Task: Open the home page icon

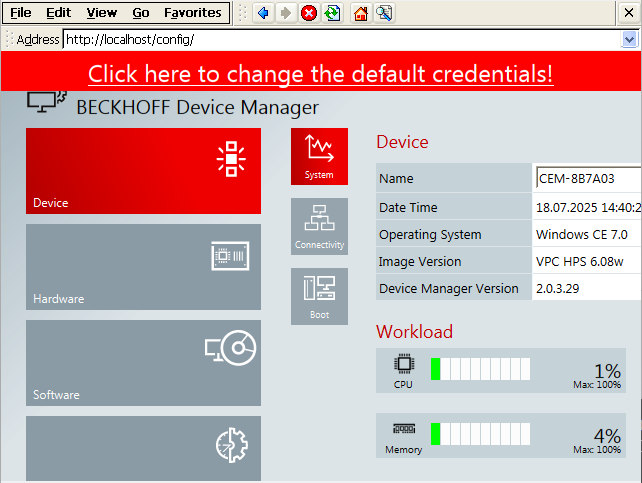Action: pyautogui.click(x=361, y=13)
